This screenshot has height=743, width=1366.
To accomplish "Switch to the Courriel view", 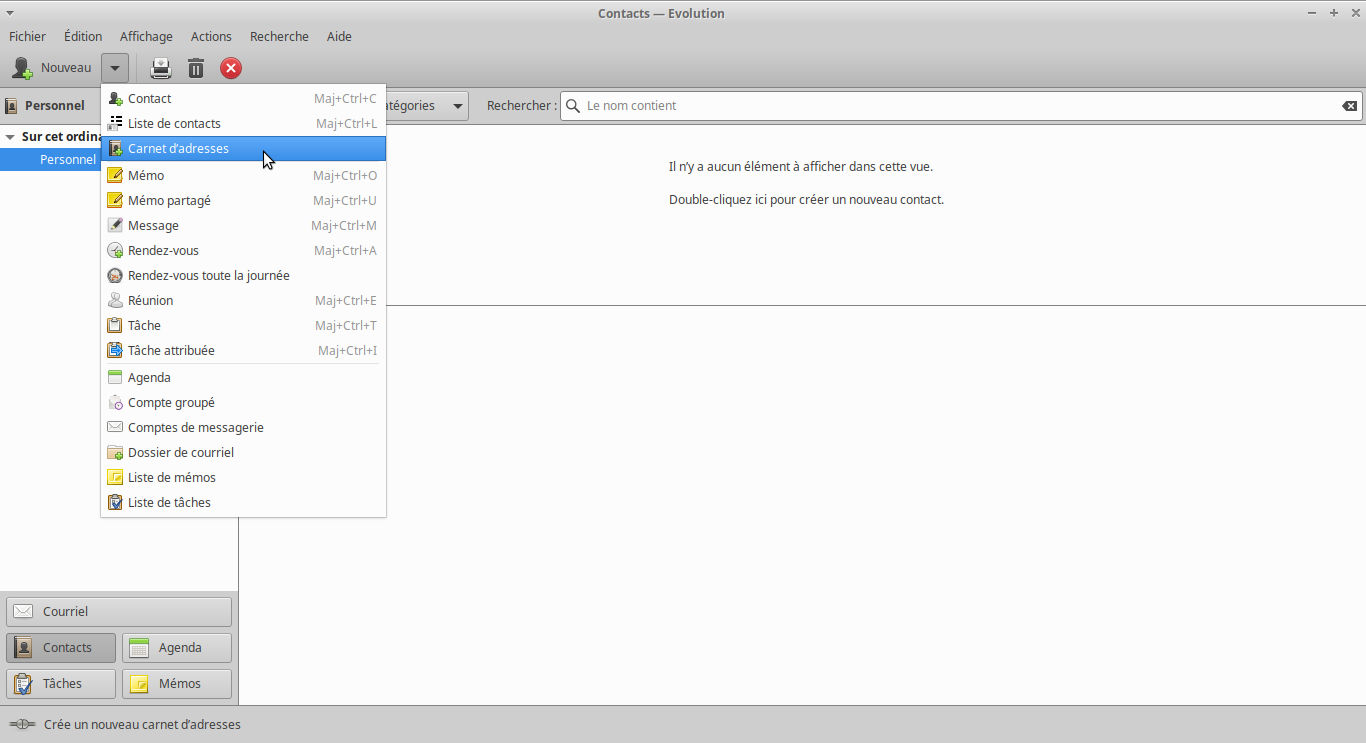I will pyautogui.click(x=119, y=612).
